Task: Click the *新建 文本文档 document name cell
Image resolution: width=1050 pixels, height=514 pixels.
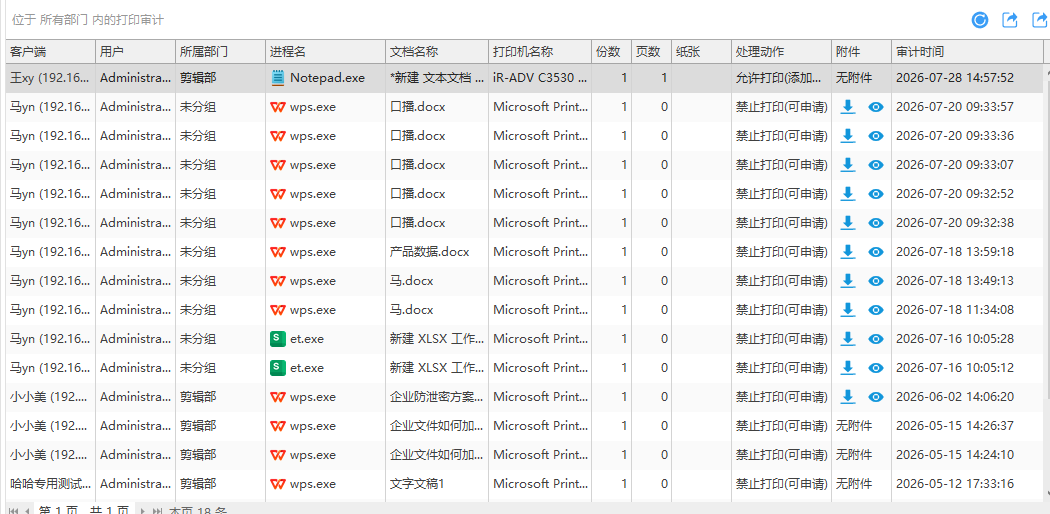Action: pyautogui.click(x=437, y=78)
